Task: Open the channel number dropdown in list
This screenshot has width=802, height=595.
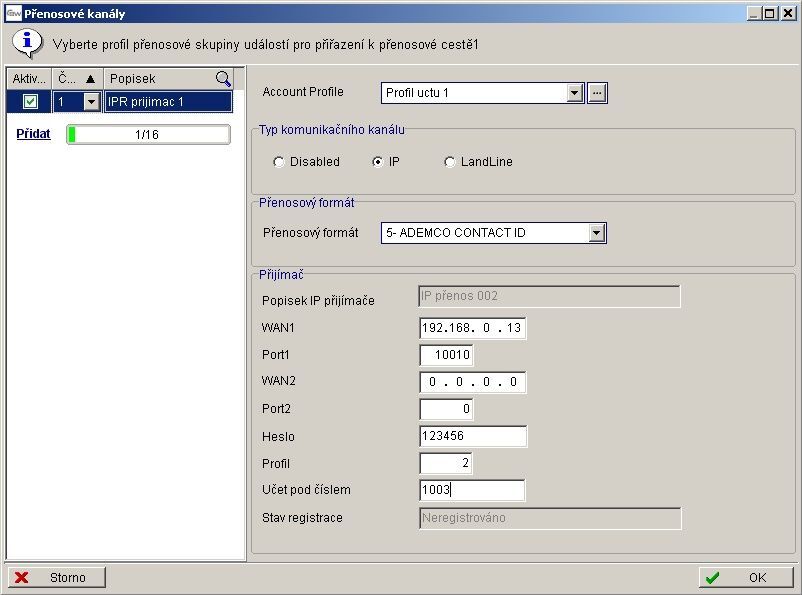Action: click(x=91, y=101)
